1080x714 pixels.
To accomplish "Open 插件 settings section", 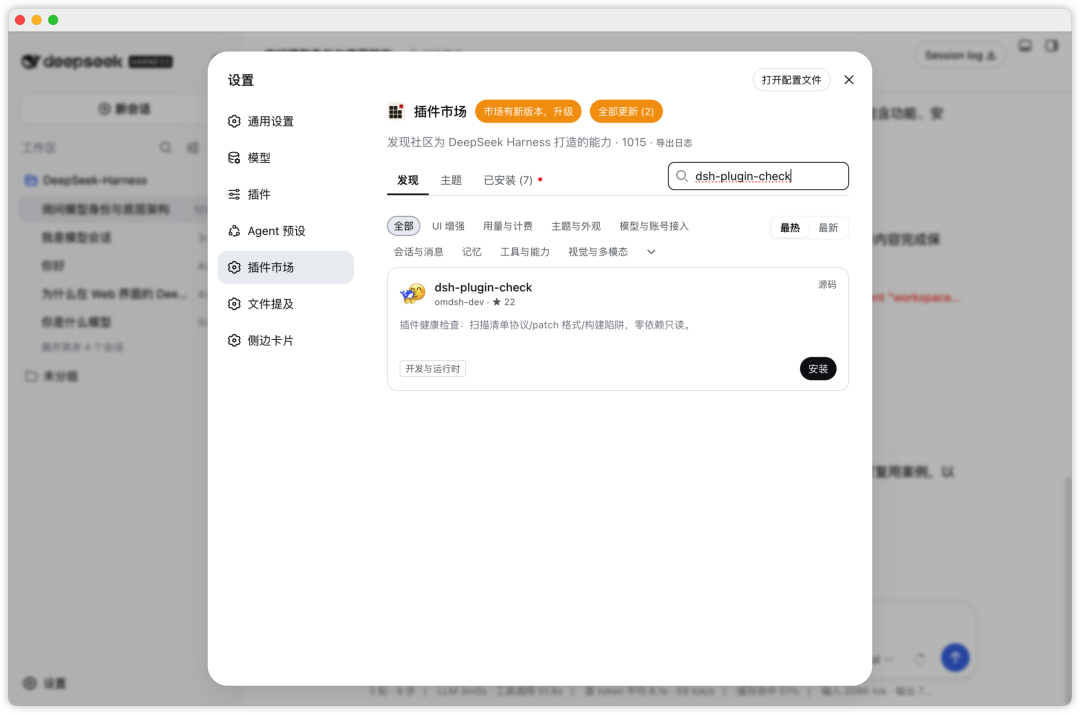I will 285,194.
